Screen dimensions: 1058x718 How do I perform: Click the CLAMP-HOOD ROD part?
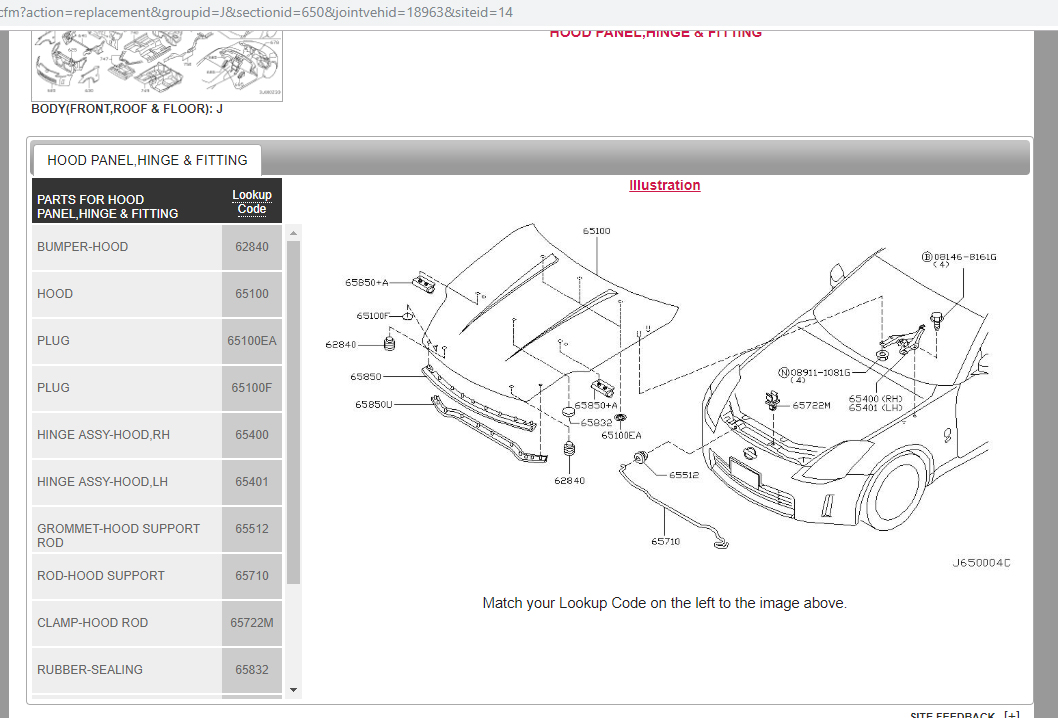point(157,623)
